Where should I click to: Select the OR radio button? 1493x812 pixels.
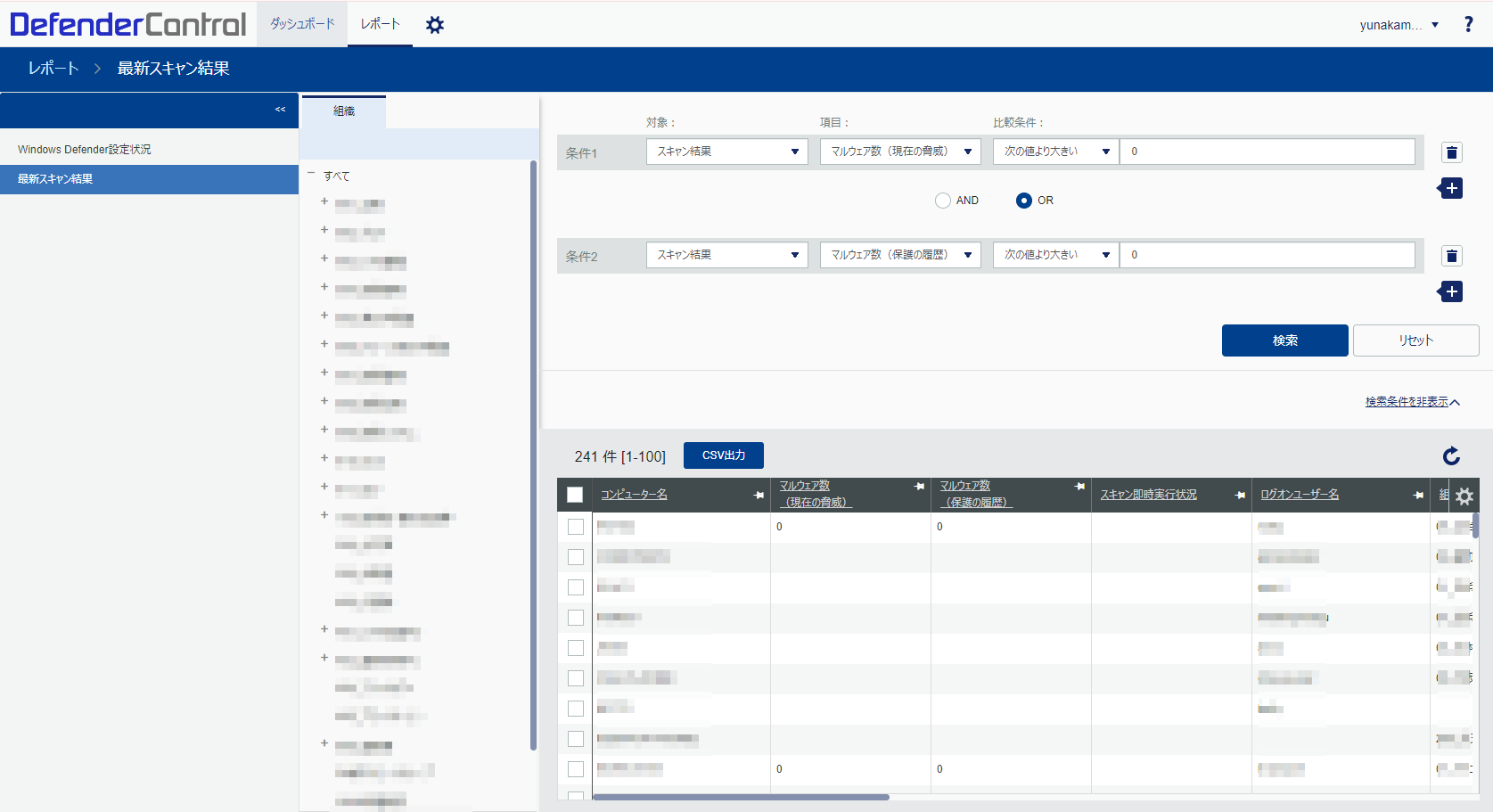tap(1024, 201)
